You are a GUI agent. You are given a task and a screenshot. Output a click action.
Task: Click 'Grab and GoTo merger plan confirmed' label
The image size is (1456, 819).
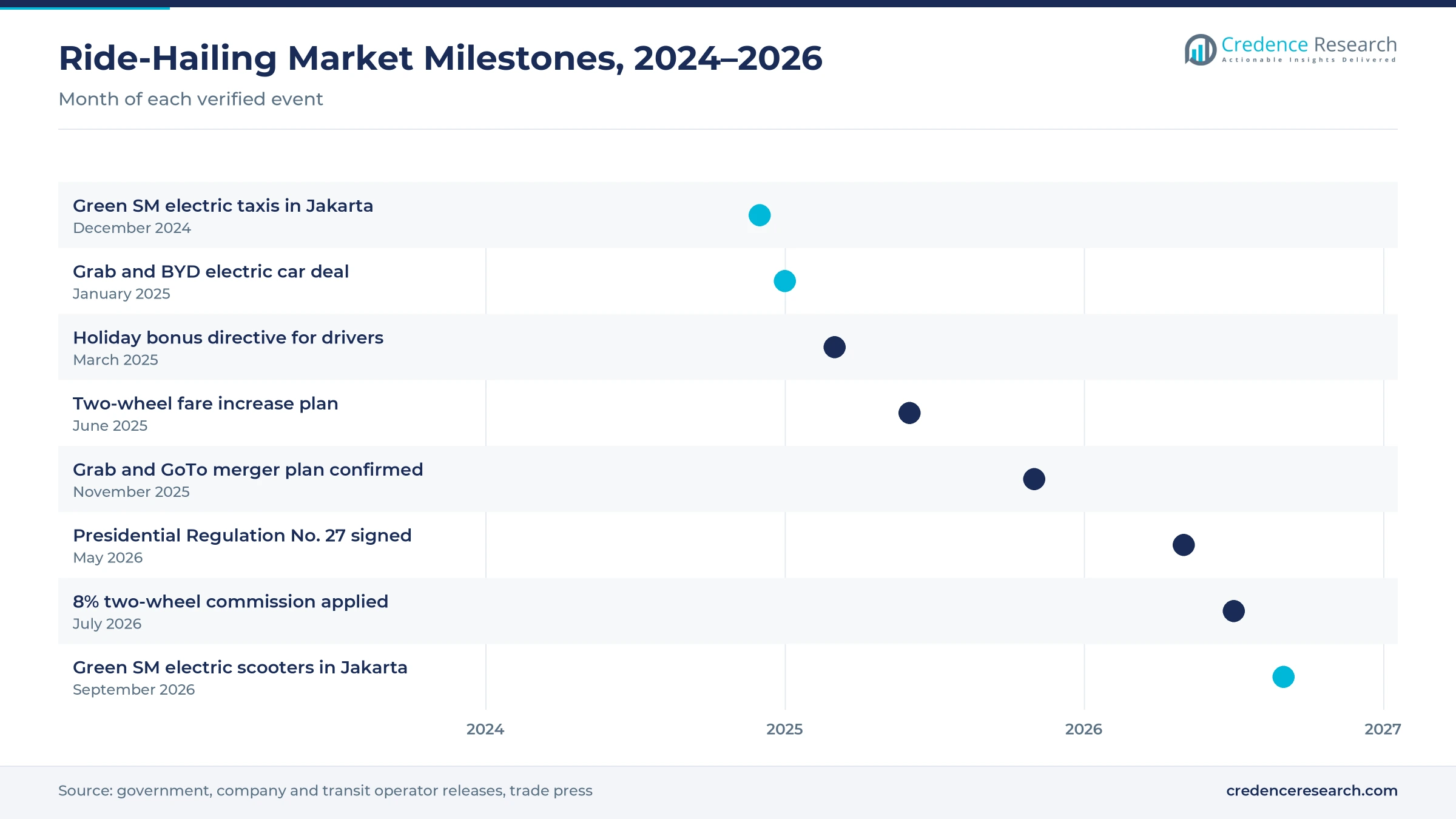248,470
